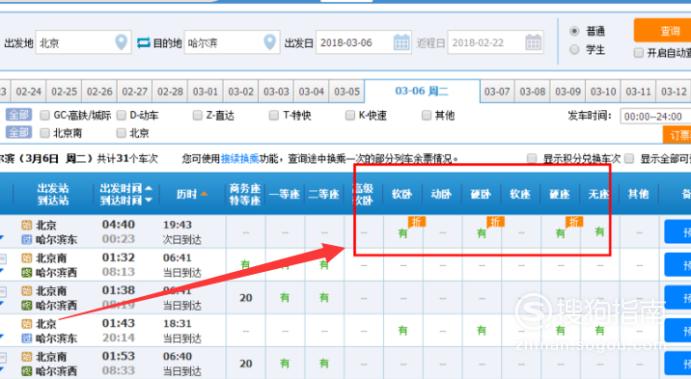
Task: Expand the 01:43 北京 train row arrow
Action: click(x=1, y=337)
